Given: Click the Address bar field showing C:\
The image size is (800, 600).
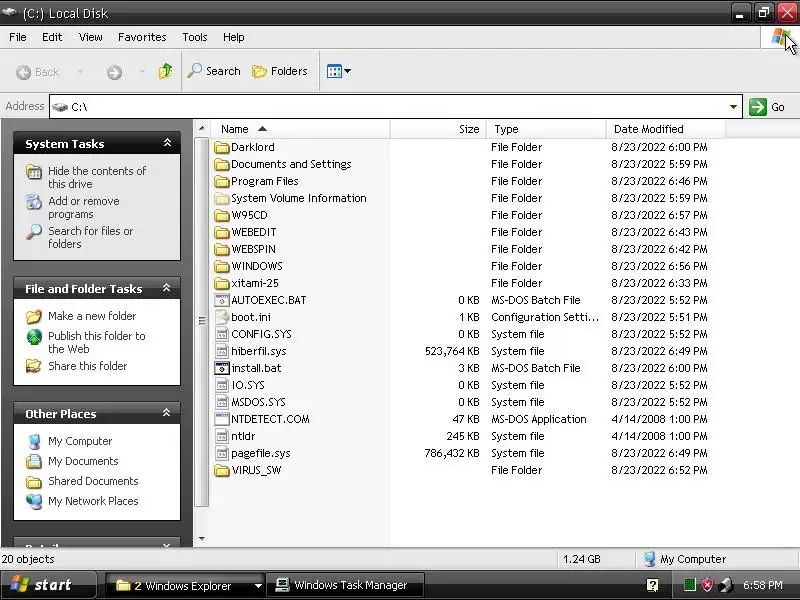Looking at the screenshot, I should (395, 107).
